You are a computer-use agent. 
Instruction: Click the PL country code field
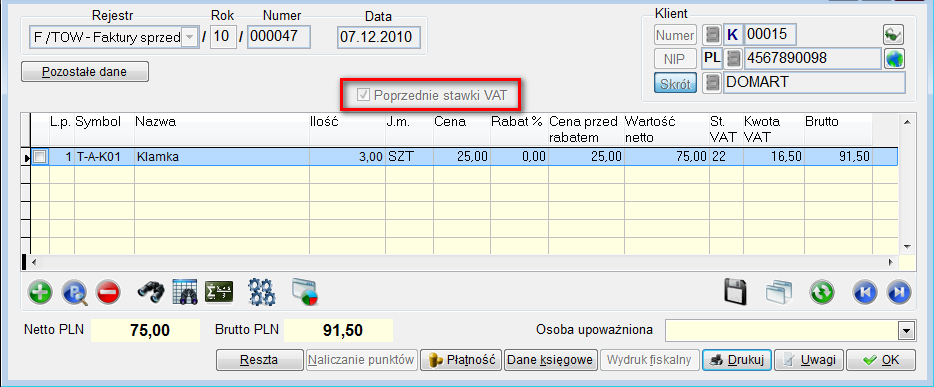[x=713, y=58]
